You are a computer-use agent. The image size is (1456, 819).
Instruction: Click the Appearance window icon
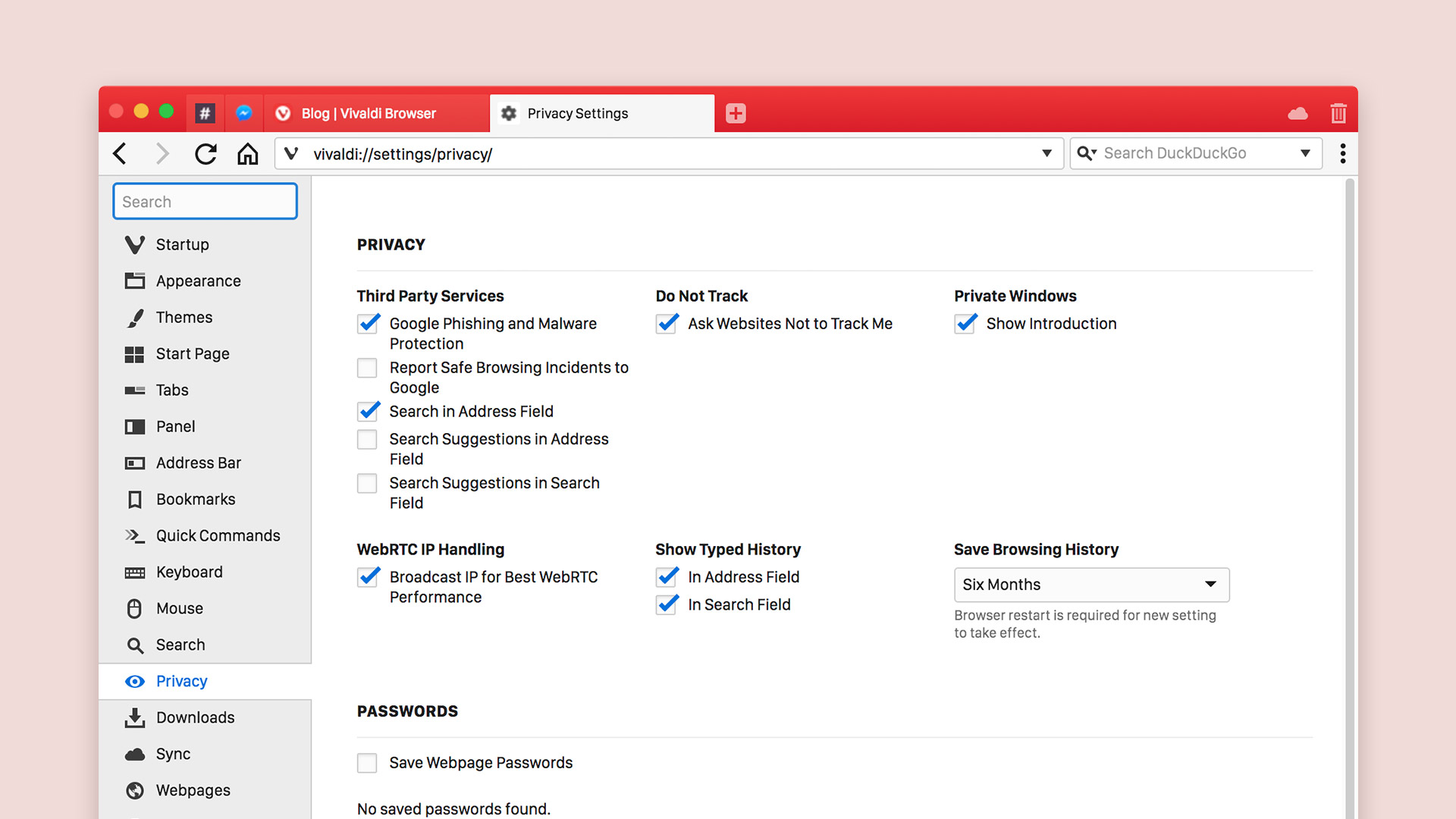[x=134, y=281]
